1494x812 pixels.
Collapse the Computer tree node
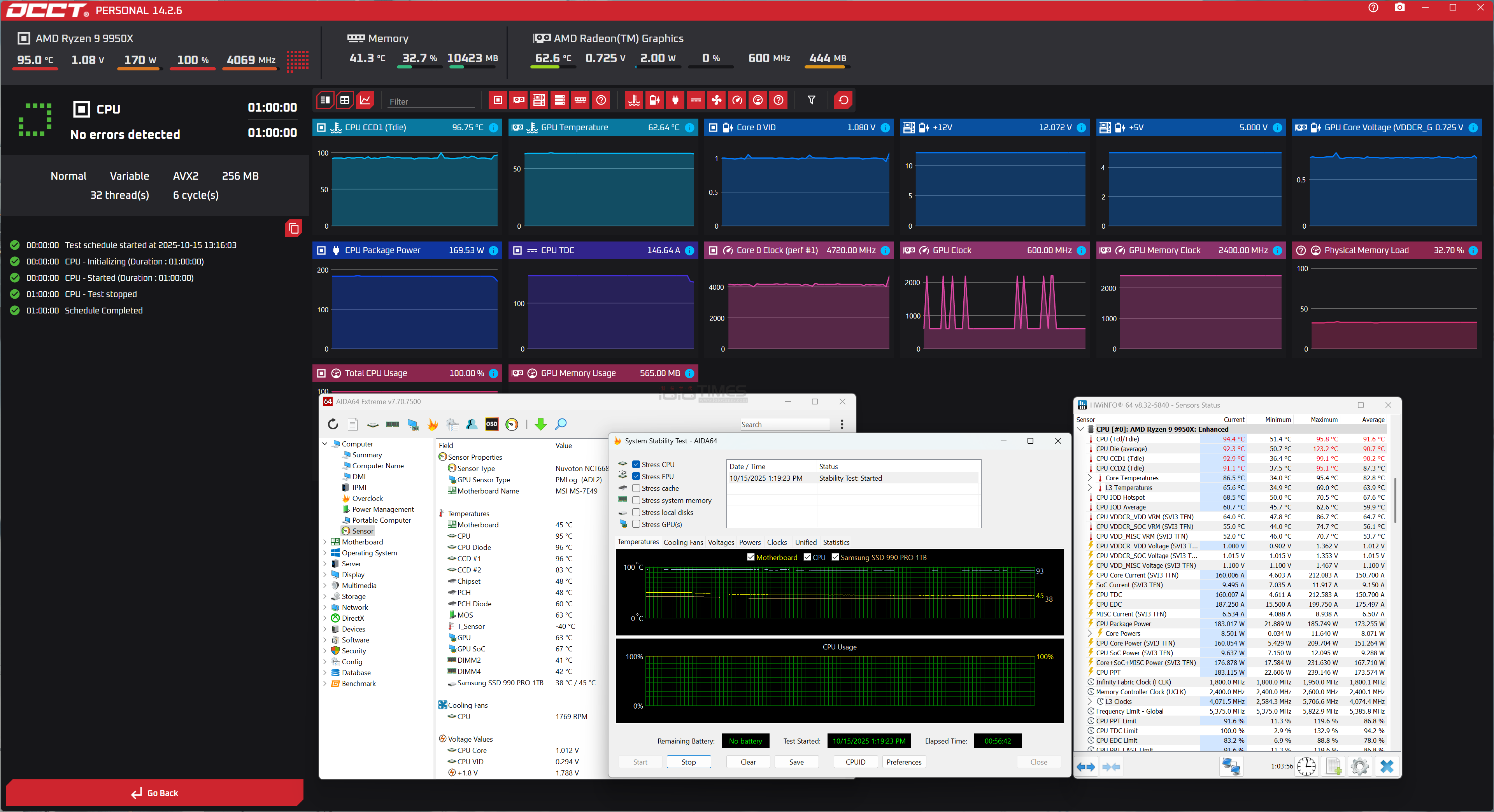point(325,444)
